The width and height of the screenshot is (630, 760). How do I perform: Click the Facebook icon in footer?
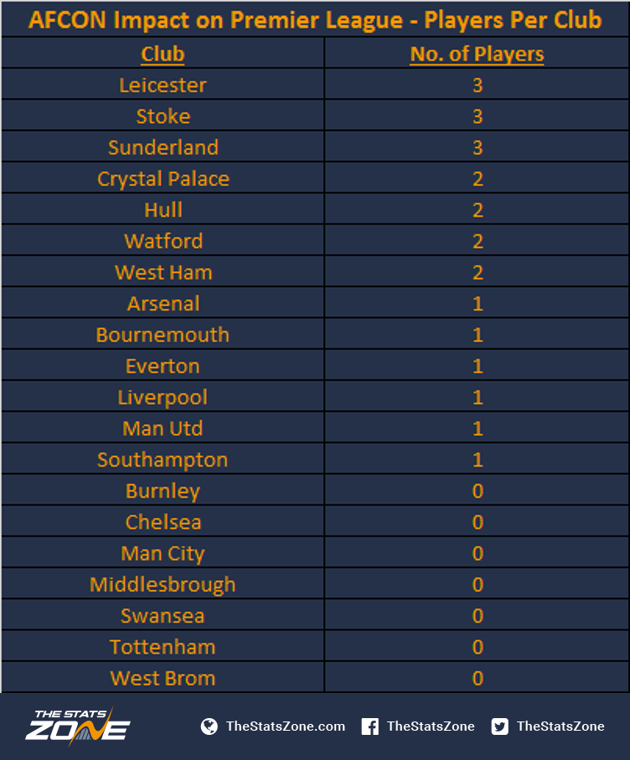pos(370,726)
